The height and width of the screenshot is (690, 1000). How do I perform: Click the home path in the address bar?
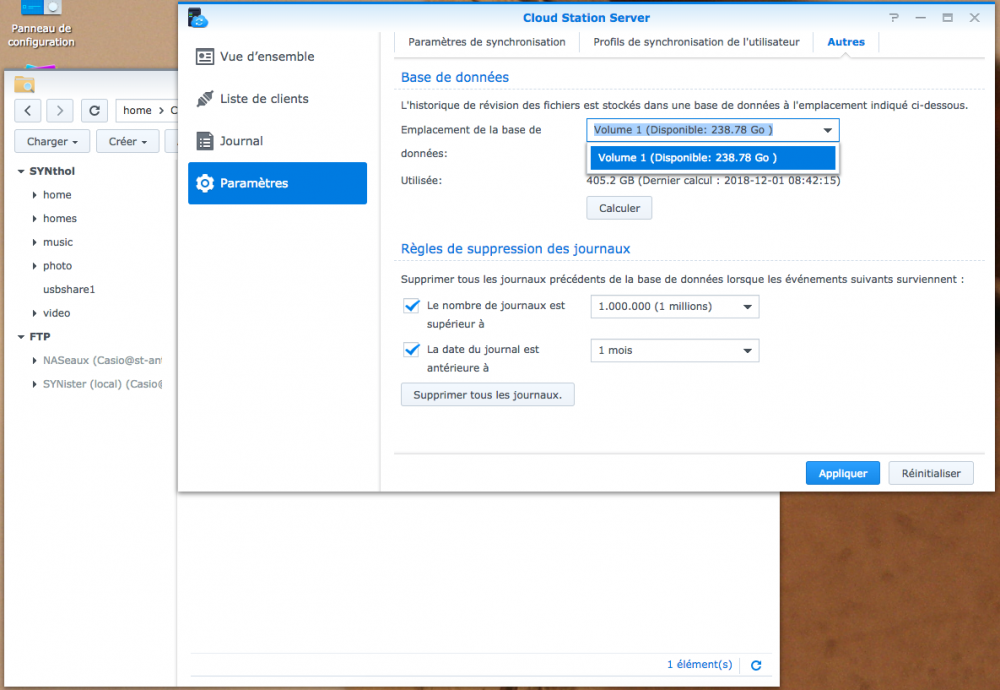pos(137,110)
